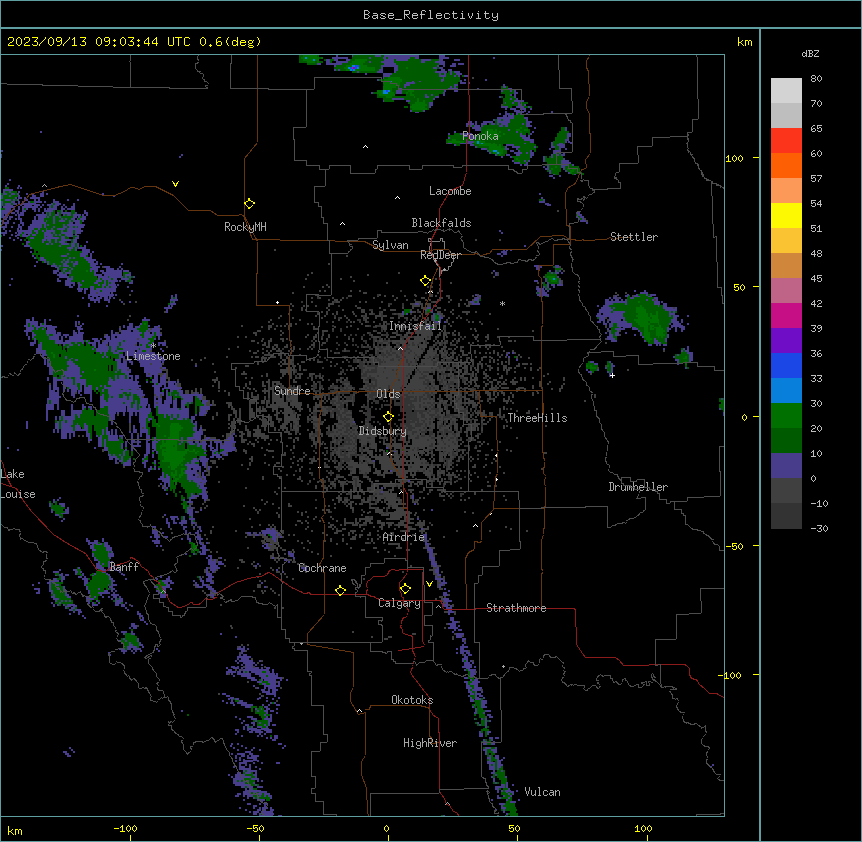This screenshot has width=862, height=842.
Task: Click the yellow diamond marker above Calgary label
Action: tap(405, 589)
